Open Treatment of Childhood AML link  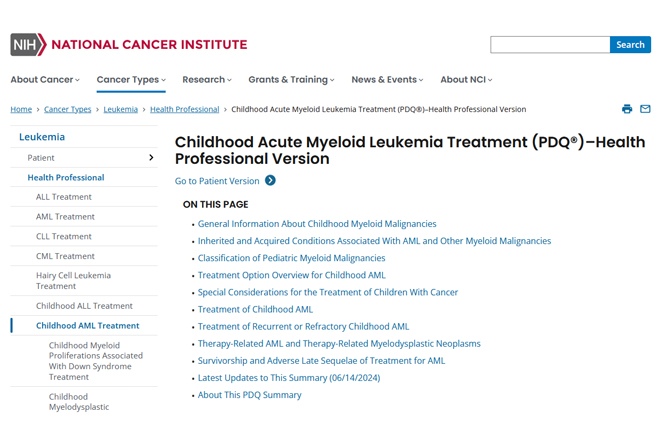tap(255, 309)
